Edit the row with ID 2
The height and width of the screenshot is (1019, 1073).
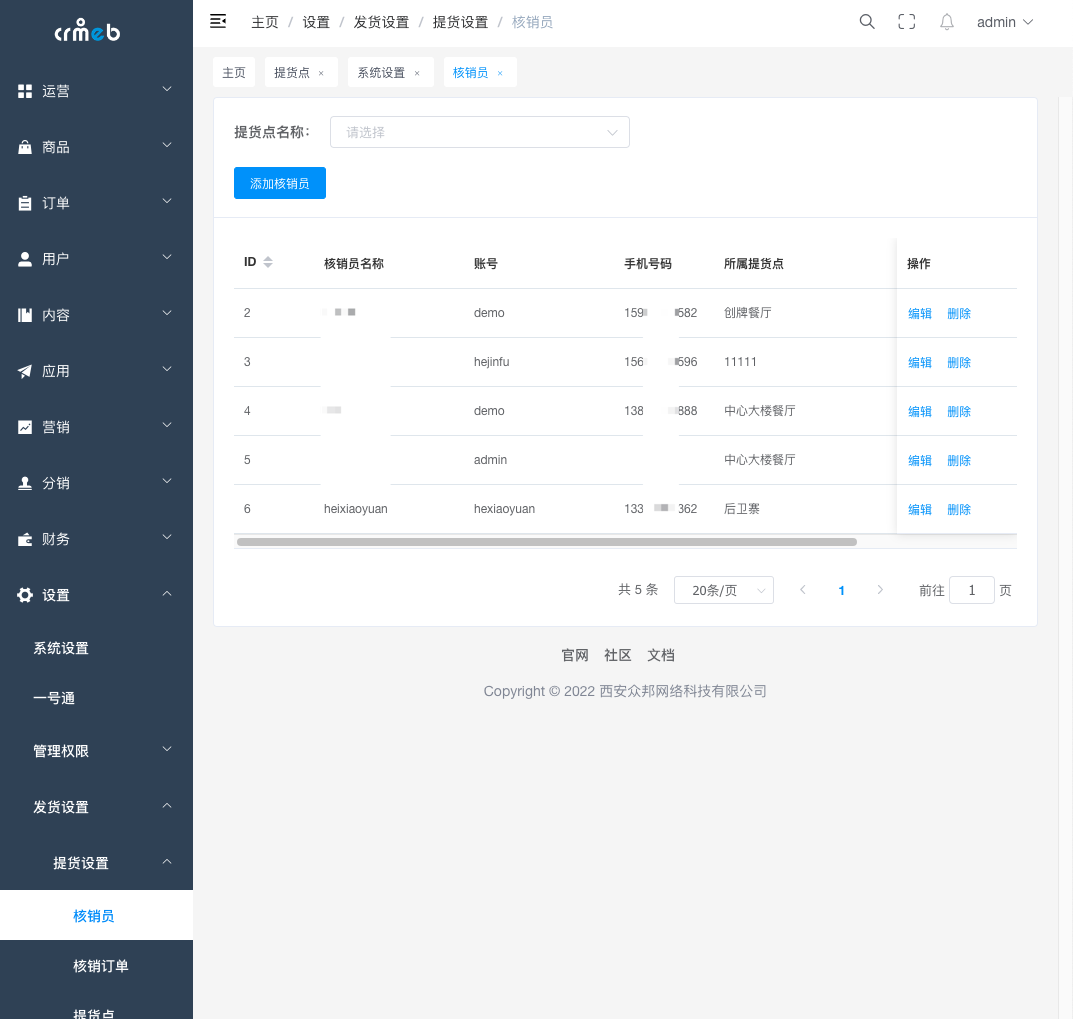tap(920, 313)
